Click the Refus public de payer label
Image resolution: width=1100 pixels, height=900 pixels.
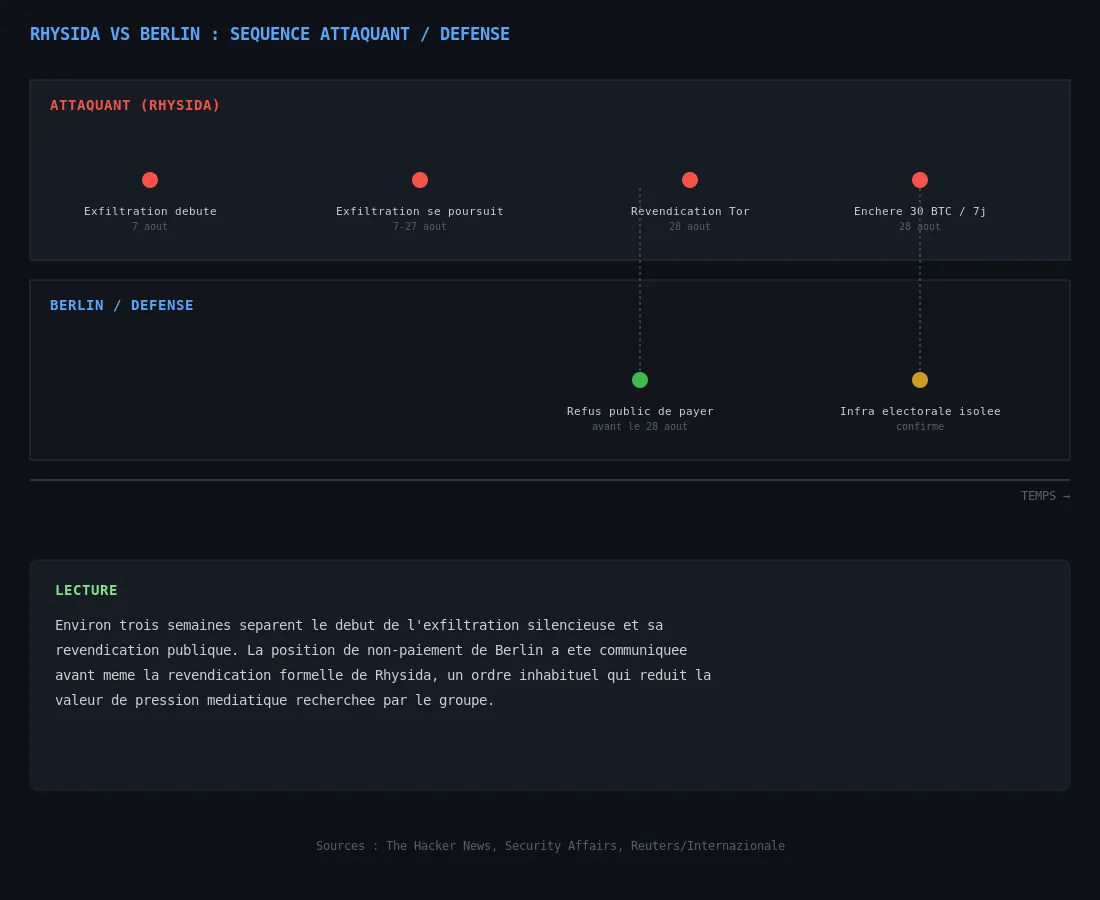(640, 411)
